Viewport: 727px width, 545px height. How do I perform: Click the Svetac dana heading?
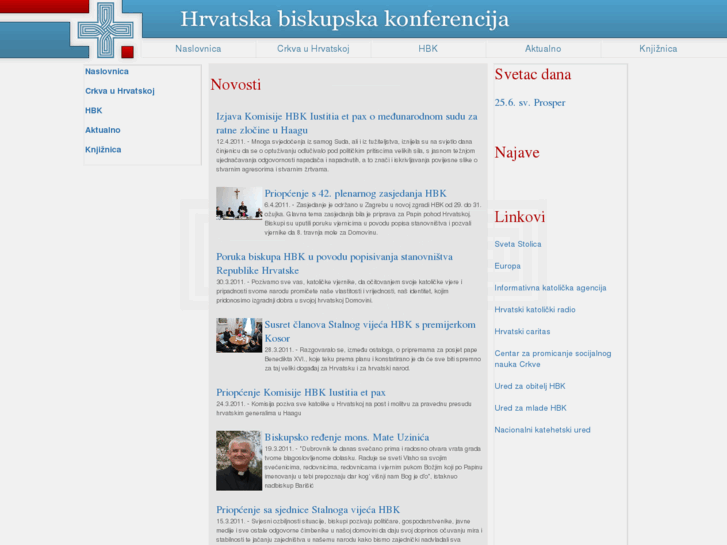533,74
